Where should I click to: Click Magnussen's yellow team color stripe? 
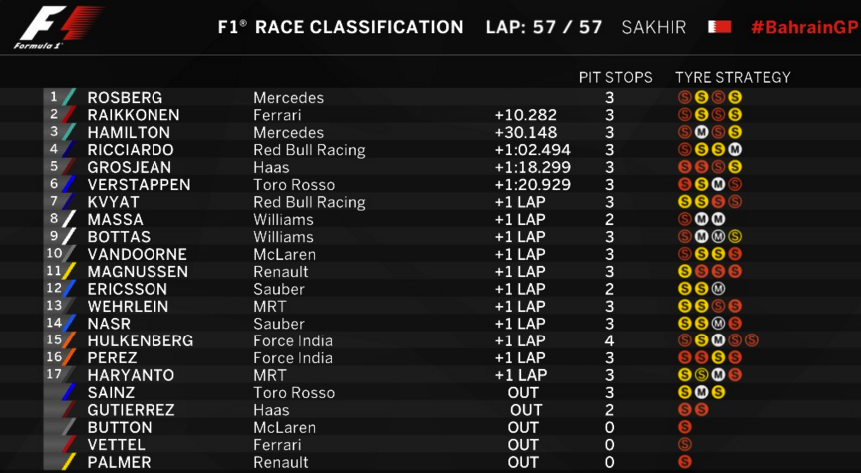pyautogui.click(x=70, y=271)
